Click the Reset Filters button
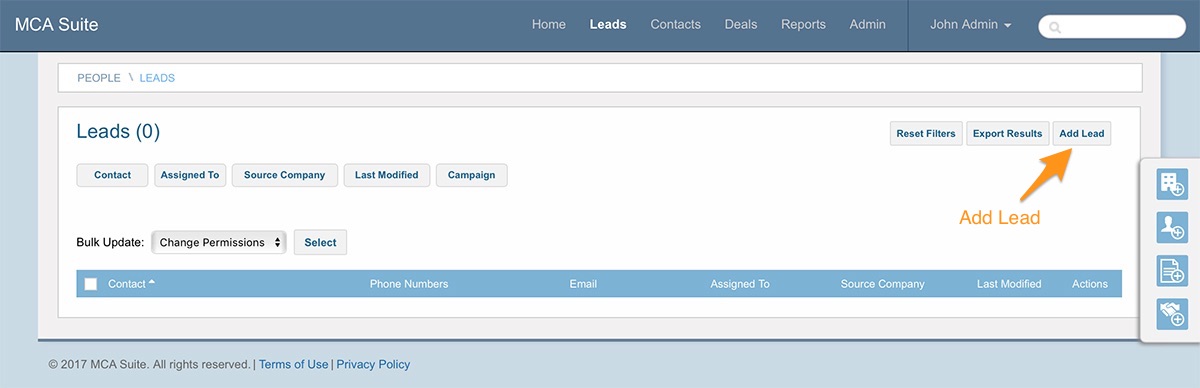 coord(926,134)
